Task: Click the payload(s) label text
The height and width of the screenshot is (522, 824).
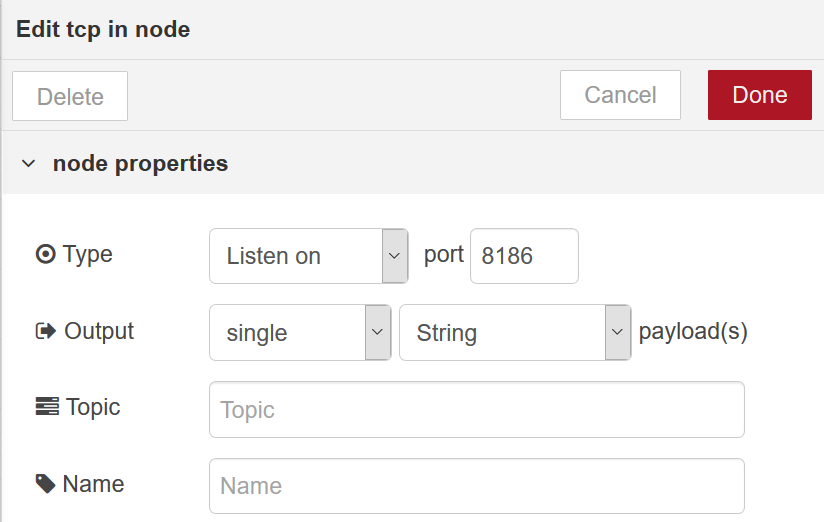Action: 693,332
